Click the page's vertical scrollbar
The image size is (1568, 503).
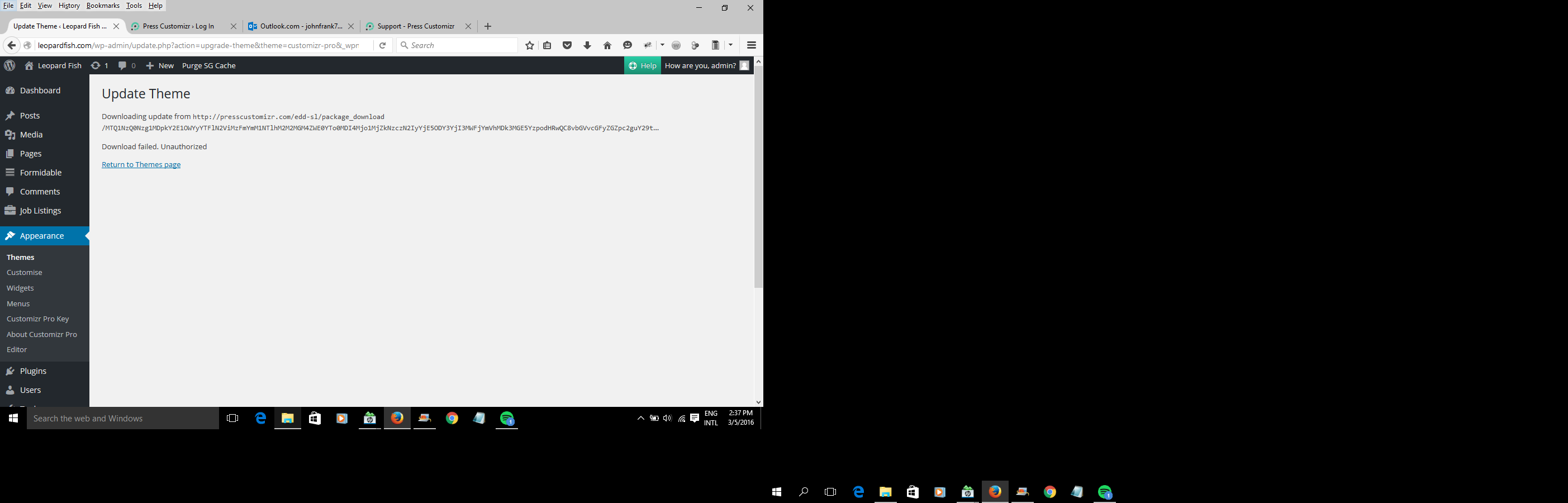point(758,177)
